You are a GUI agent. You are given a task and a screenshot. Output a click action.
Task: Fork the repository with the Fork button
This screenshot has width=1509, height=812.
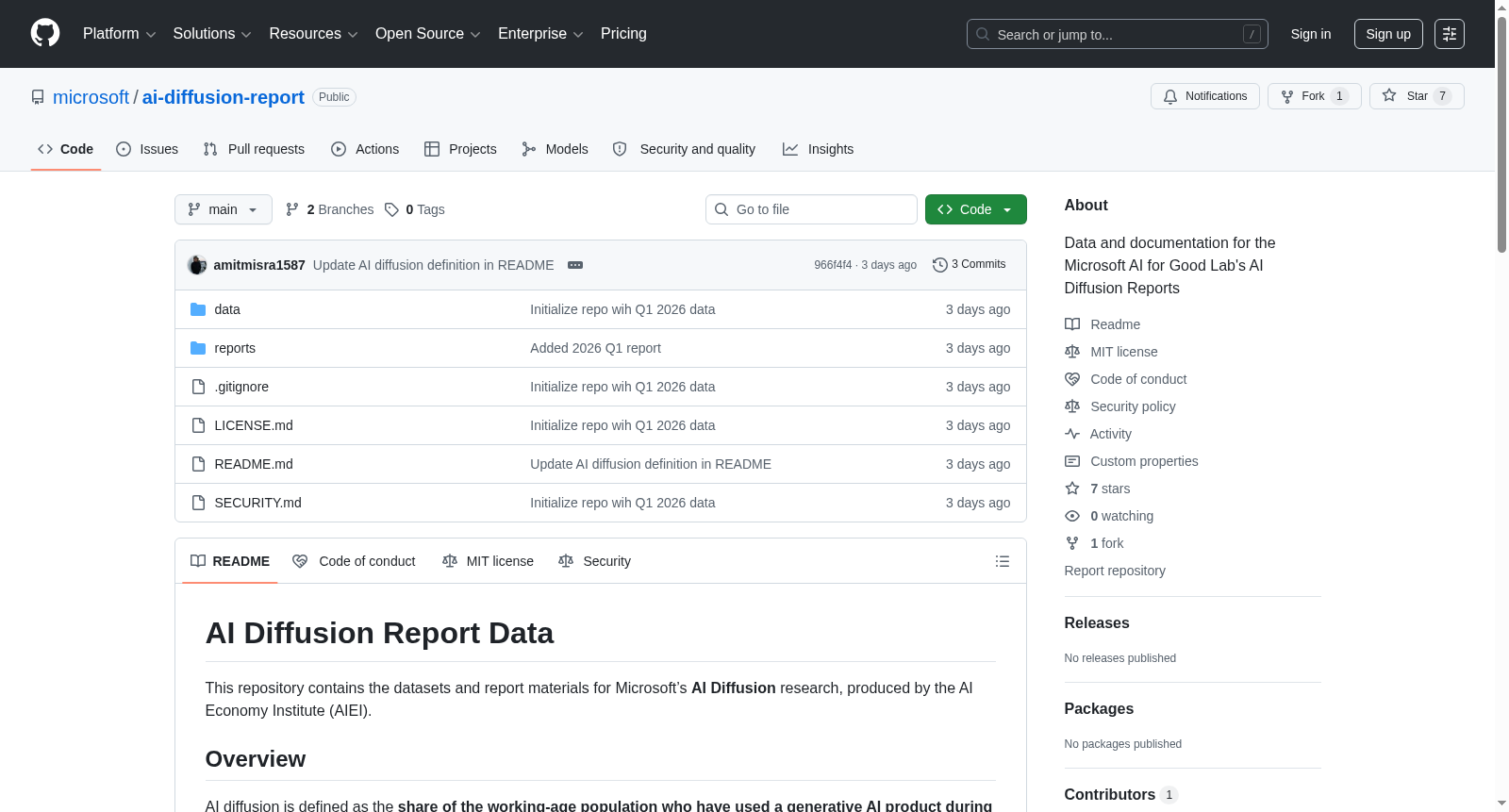coord(1315,96)
